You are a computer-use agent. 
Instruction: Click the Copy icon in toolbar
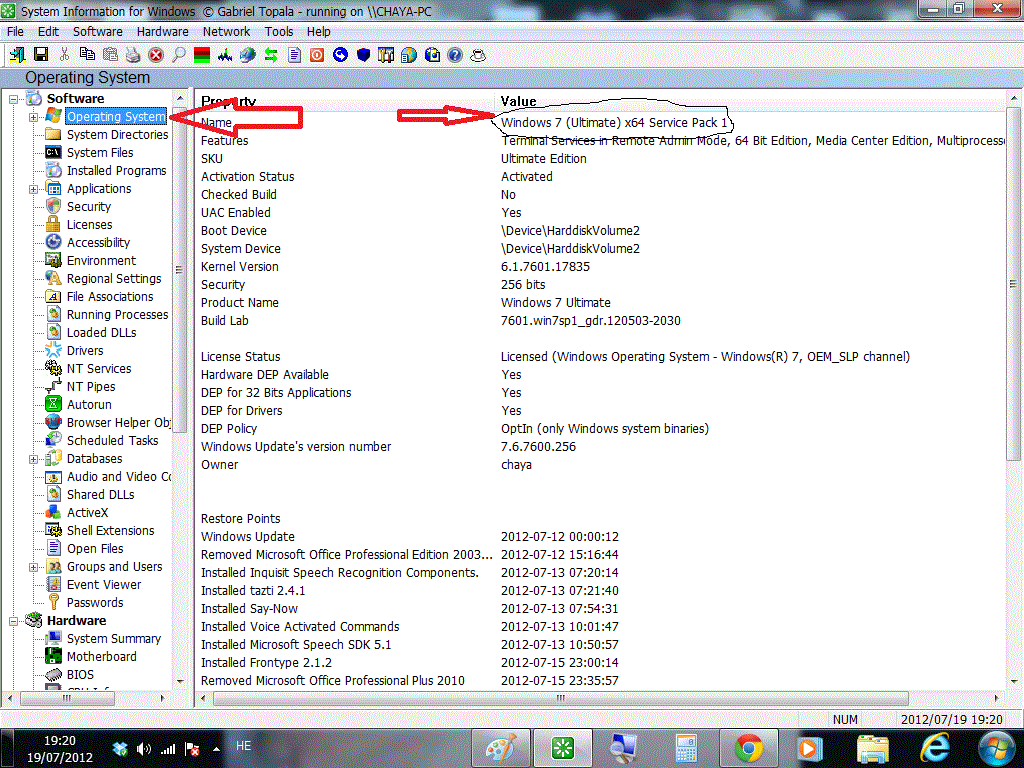tap(87, 55)
